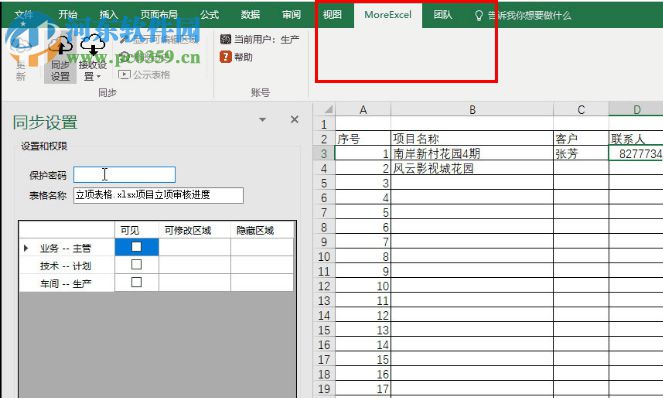Viewport: 663px width, 398px height.
Task: Click the 公示表格 ribbon item
Action: click(x=145, y=75)
